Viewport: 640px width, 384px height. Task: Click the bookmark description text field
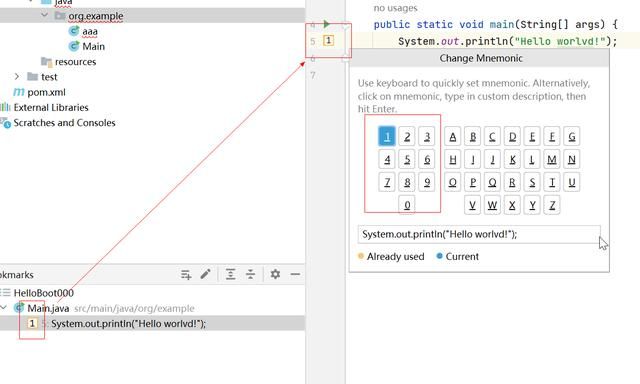[x=479, y=234]
